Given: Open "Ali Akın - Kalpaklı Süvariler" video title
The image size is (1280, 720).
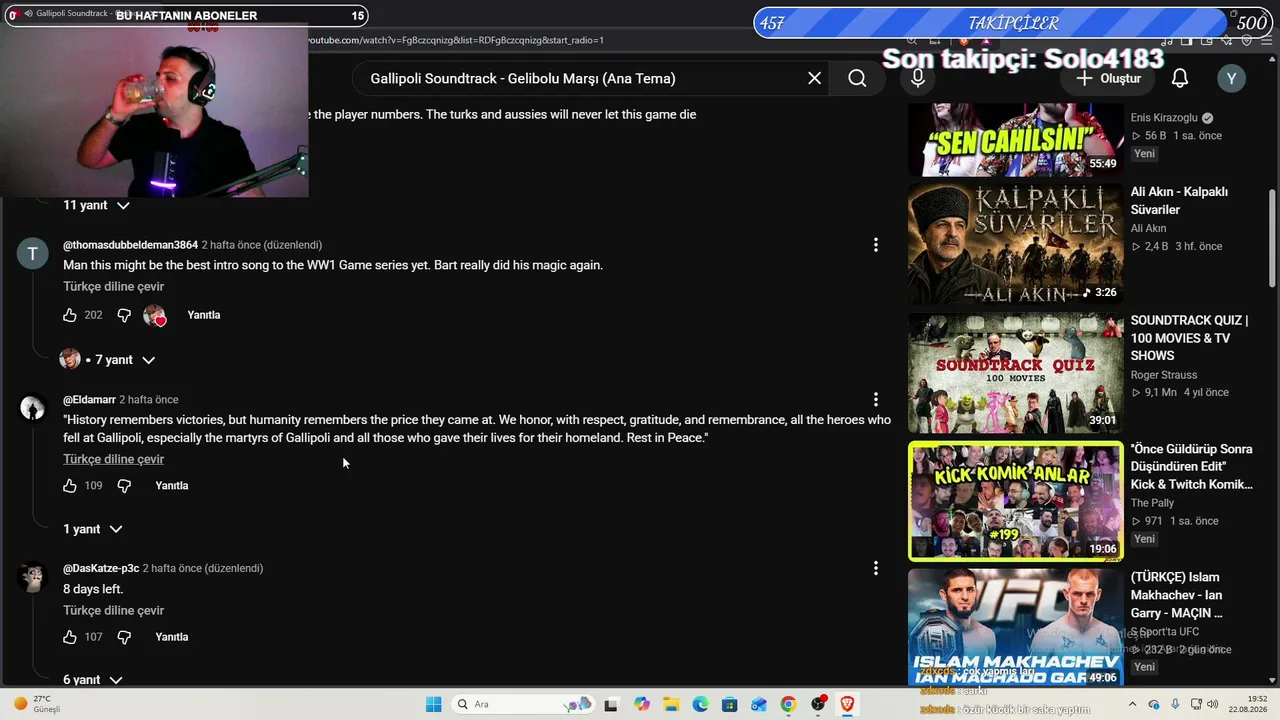Looking at the screenshot, I should pyautogui.click(x=1179, y=201).
